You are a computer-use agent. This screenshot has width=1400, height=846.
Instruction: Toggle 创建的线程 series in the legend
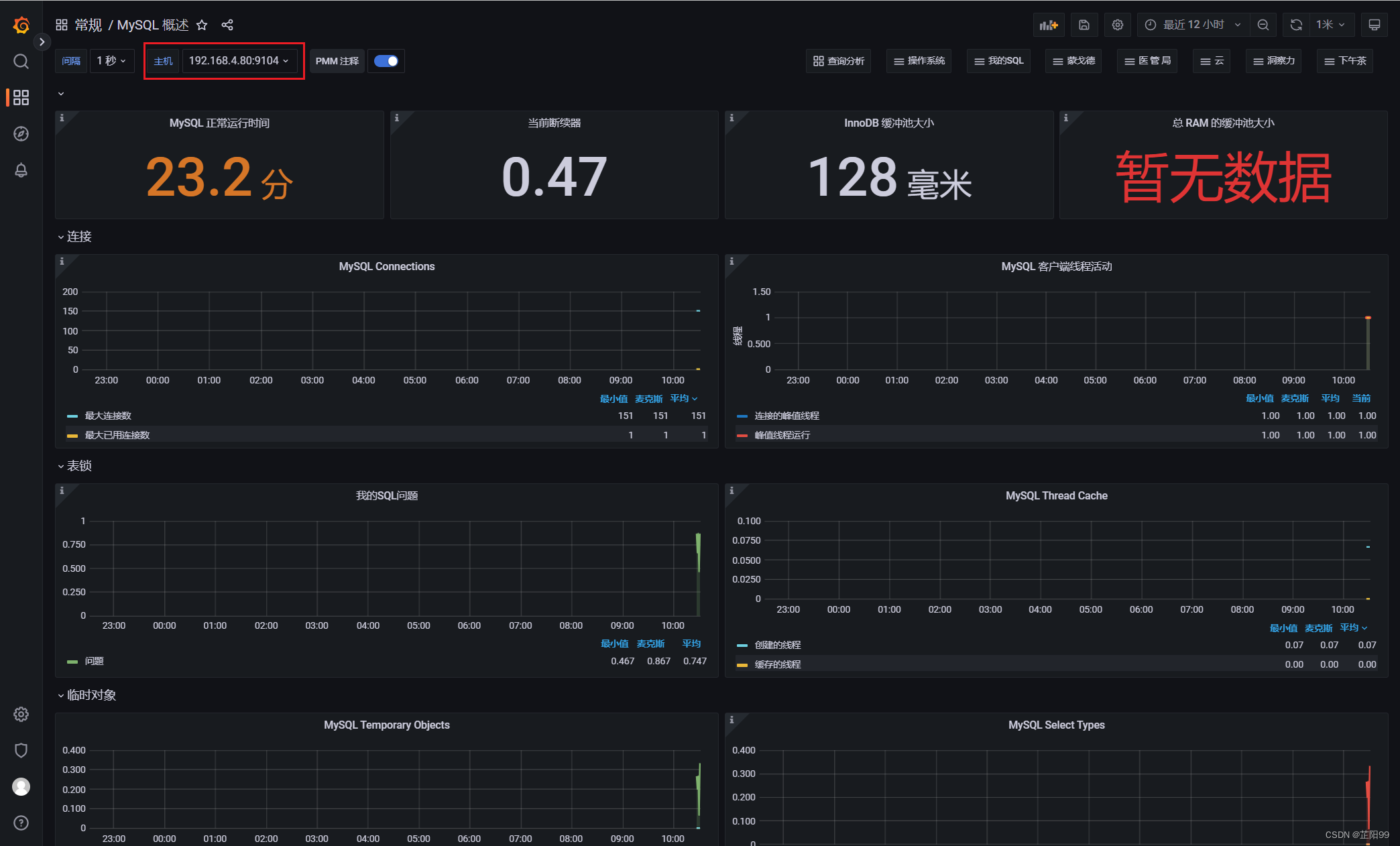[x=778, y=645]
